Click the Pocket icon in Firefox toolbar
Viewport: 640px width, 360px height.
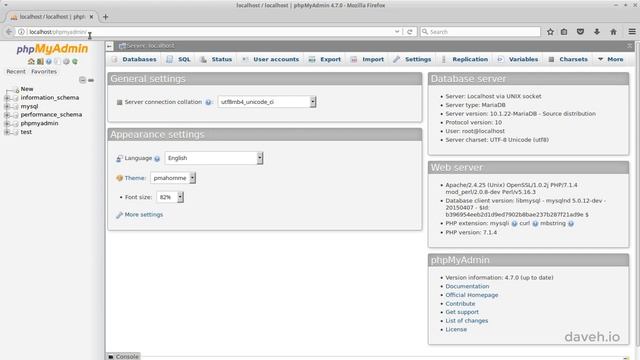[x=580, y=32]
